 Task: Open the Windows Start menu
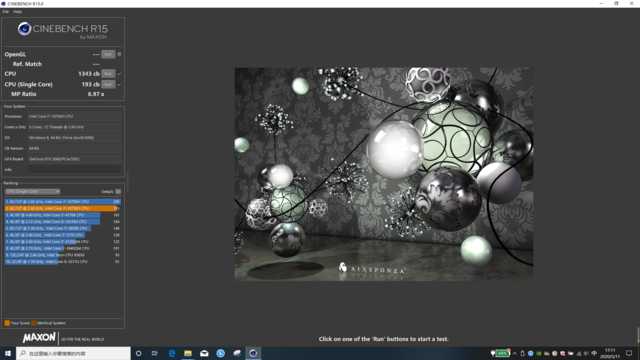tap(8, 353)
